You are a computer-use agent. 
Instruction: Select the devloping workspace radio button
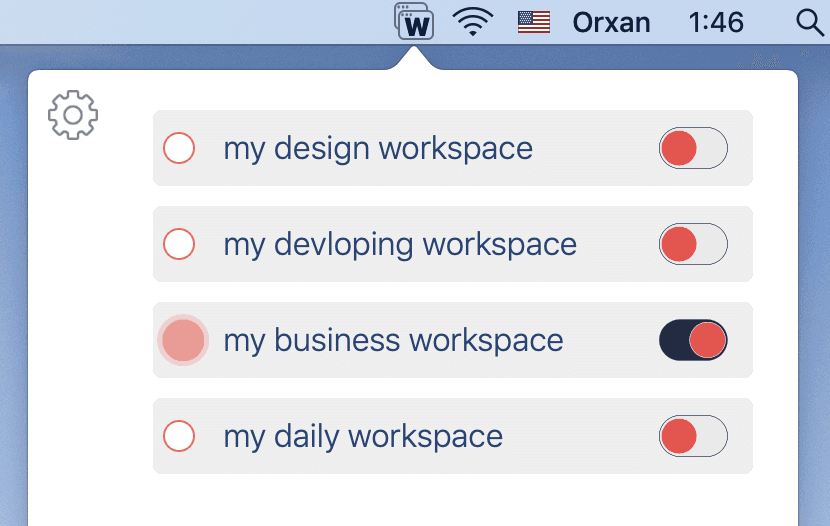point(179,244)
